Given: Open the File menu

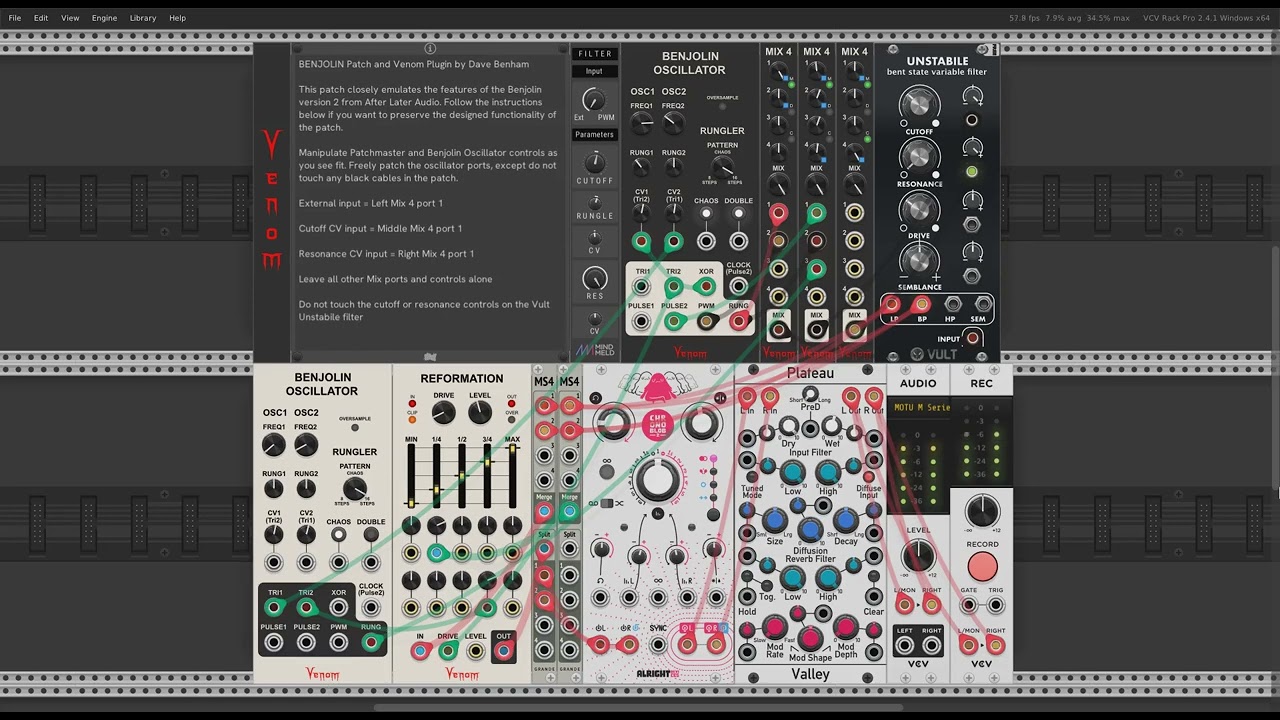Looking at the screenshot, I should pos(15,18).
